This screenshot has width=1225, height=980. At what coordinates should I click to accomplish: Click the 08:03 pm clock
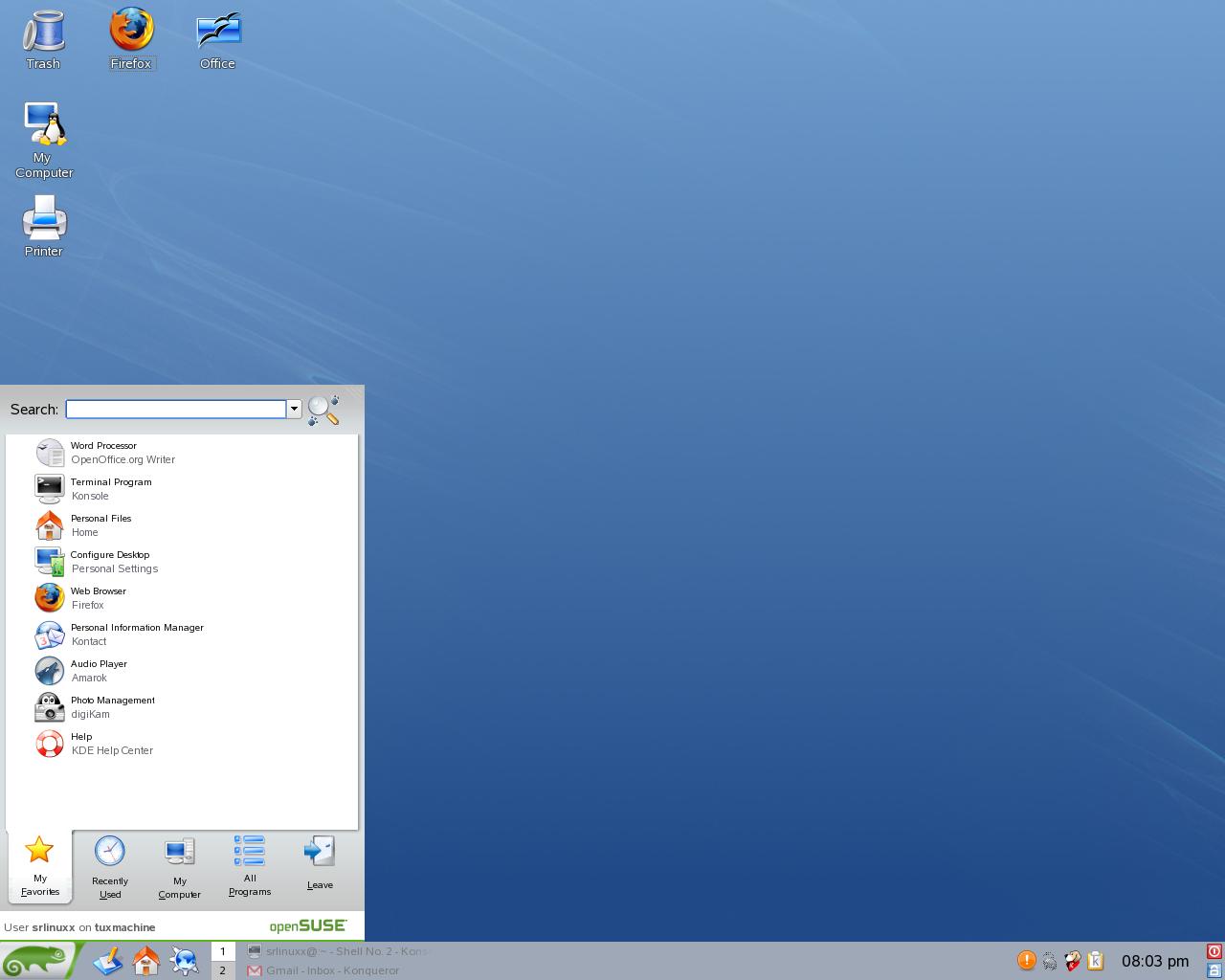[1155, 961]
